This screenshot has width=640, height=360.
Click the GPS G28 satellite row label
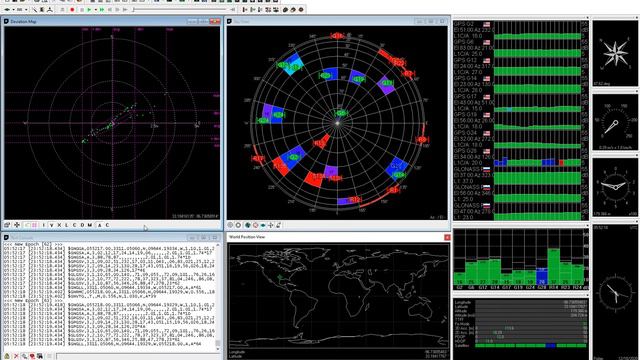pos(465,151)
